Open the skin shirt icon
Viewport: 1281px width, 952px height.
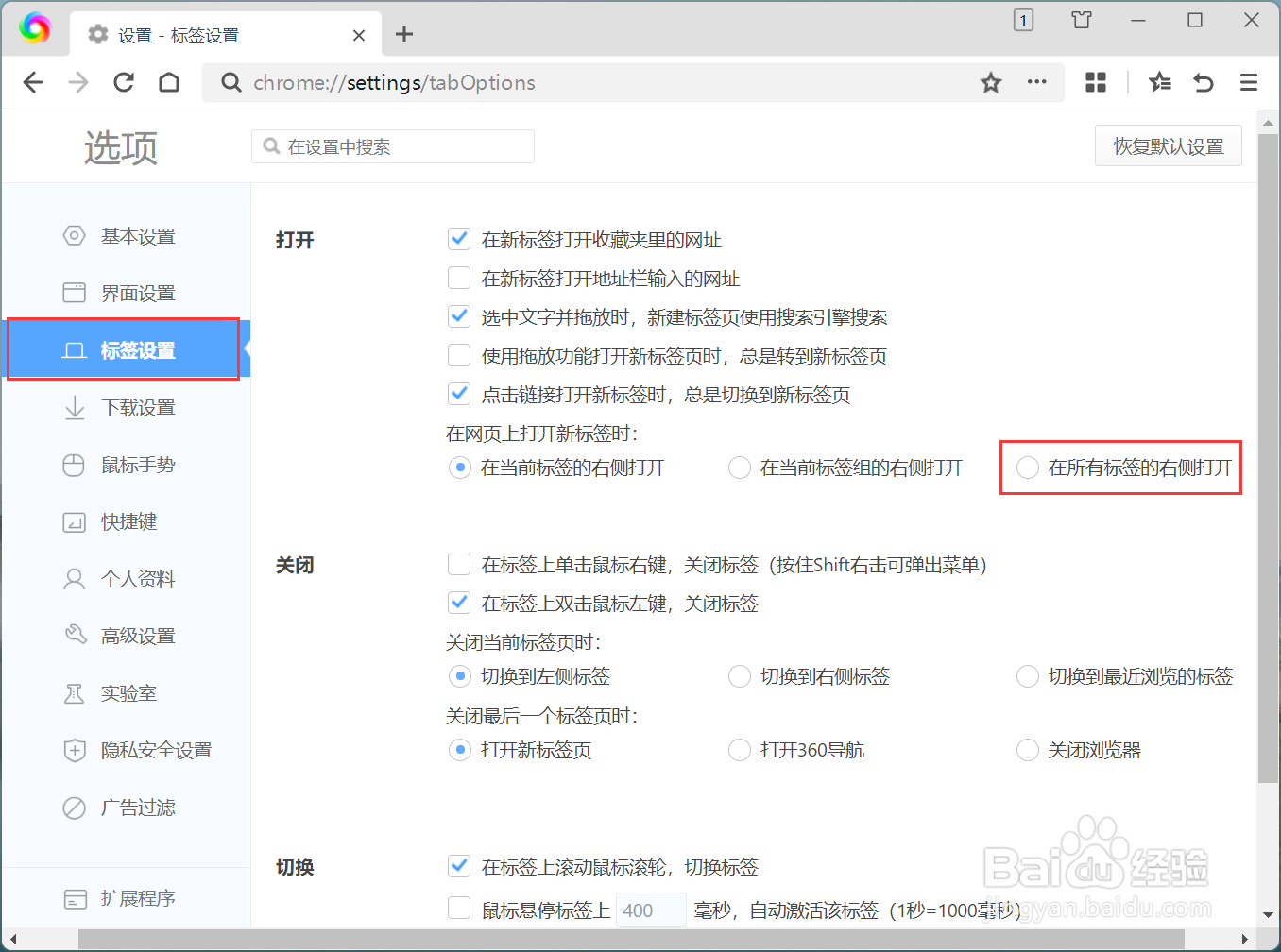point(1082,20)
